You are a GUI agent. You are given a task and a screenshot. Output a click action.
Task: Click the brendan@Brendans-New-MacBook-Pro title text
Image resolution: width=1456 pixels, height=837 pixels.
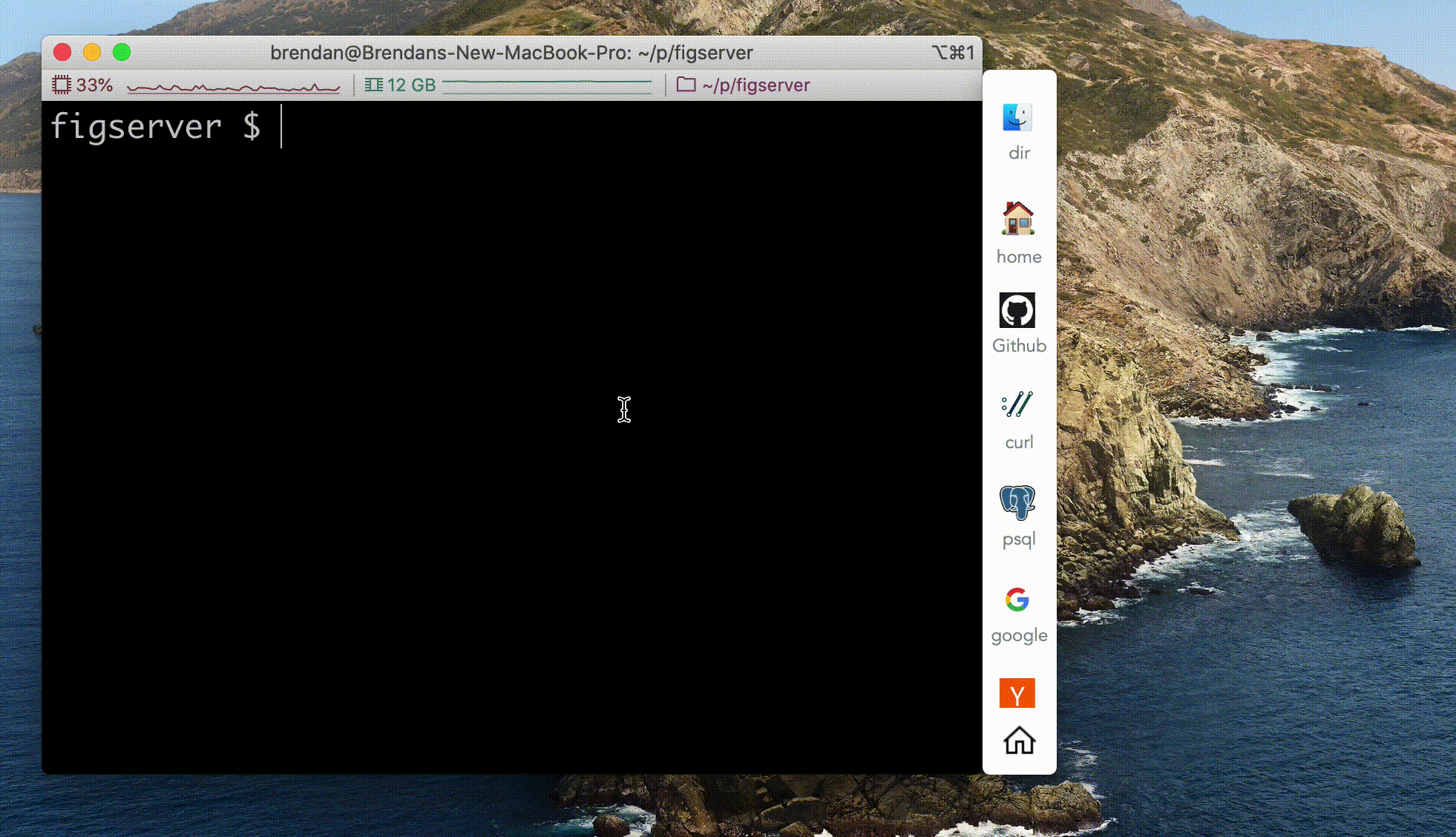[x=511, y=52]
